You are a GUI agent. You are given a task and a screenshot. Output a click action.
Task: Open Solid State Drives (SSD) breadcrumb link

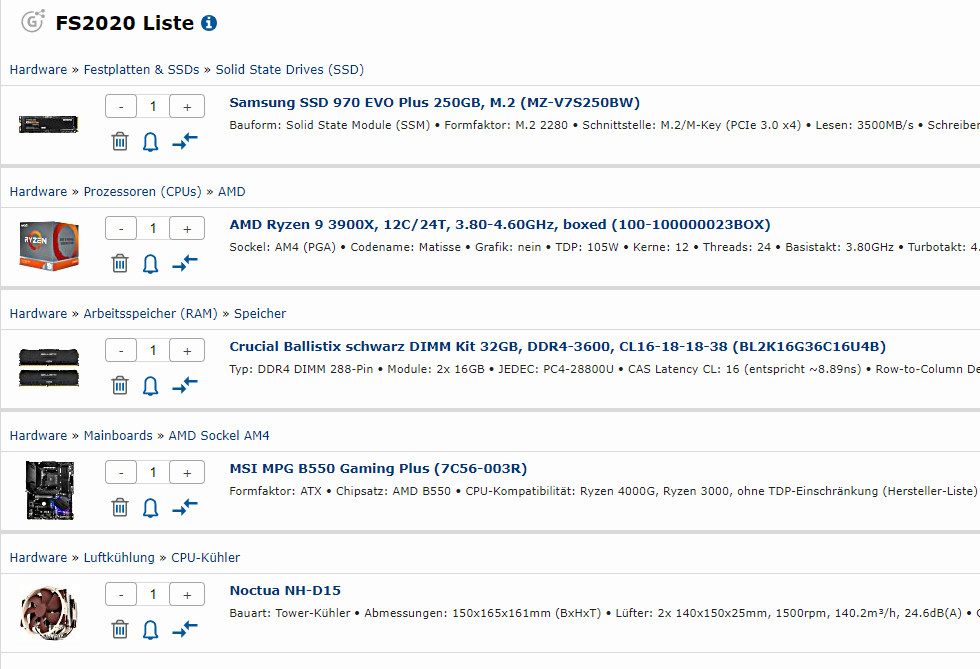point(289,69)
